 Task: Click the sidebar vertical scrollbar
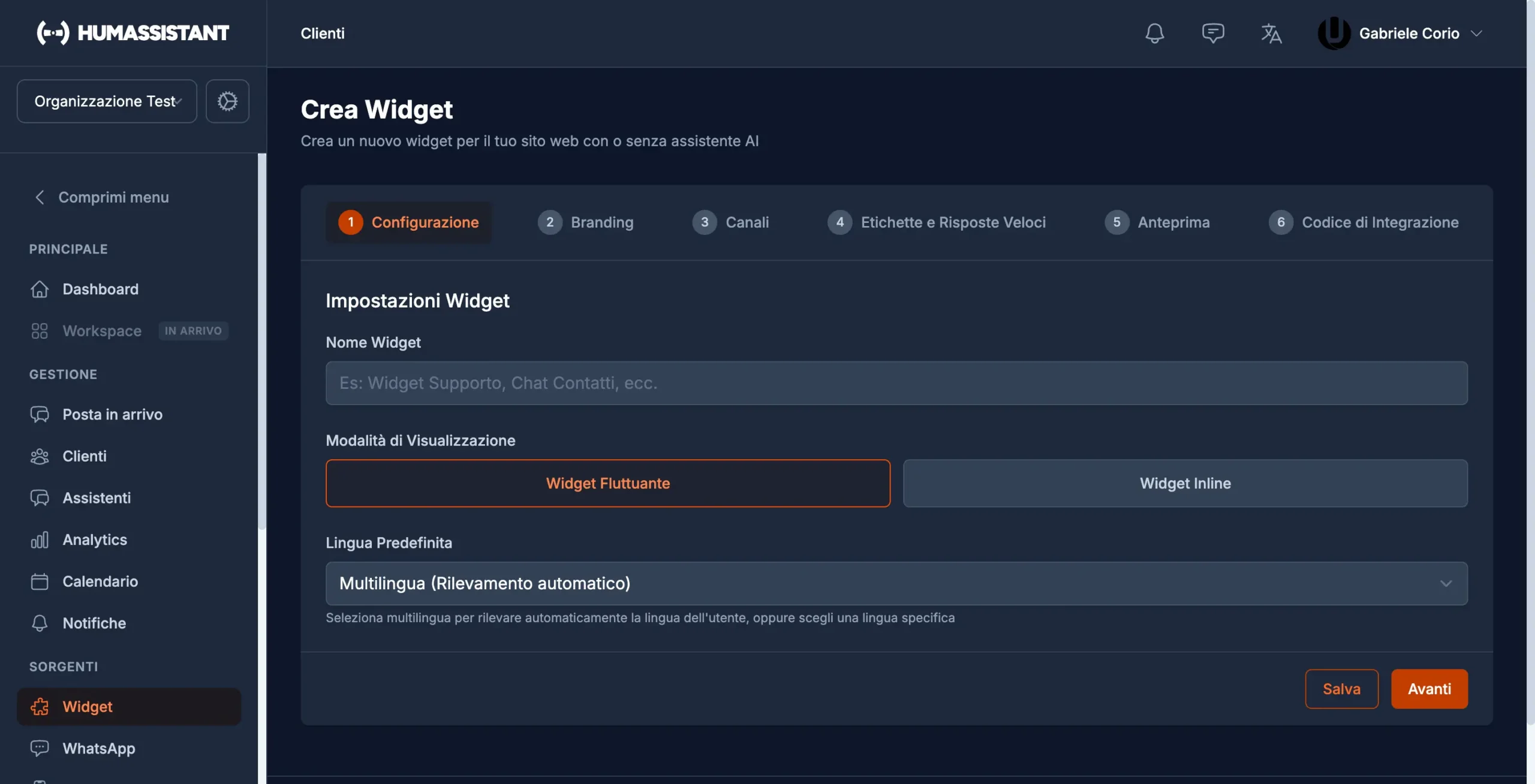261,342
